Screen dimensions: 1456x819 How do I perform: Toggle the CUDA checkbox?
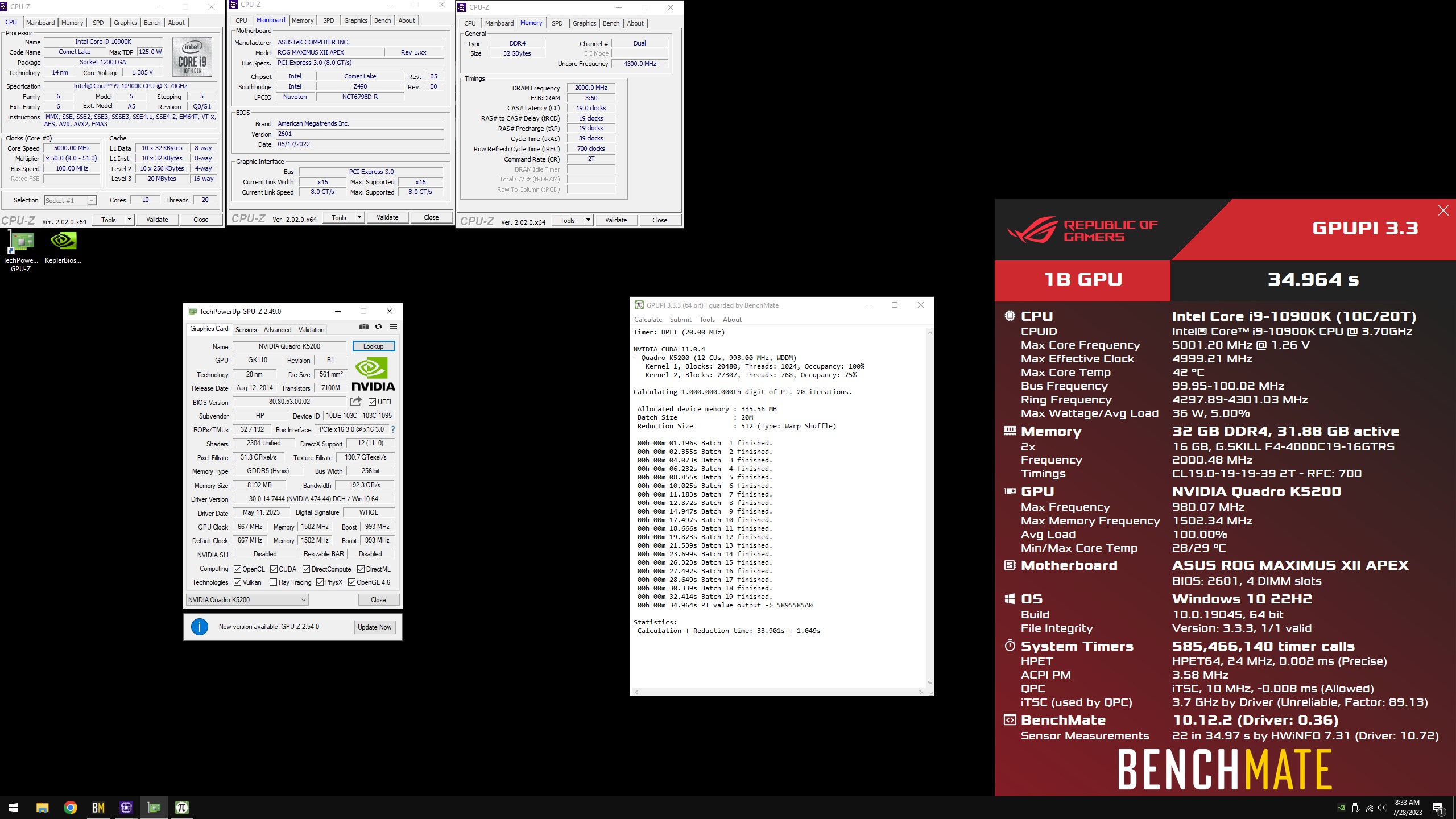[x=274, y=569]
